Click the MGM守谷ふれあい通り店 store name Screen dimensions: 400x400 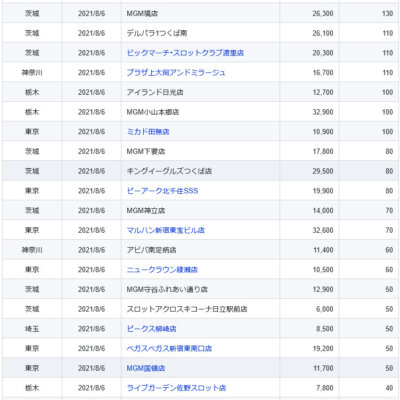[x=167, y=289]
